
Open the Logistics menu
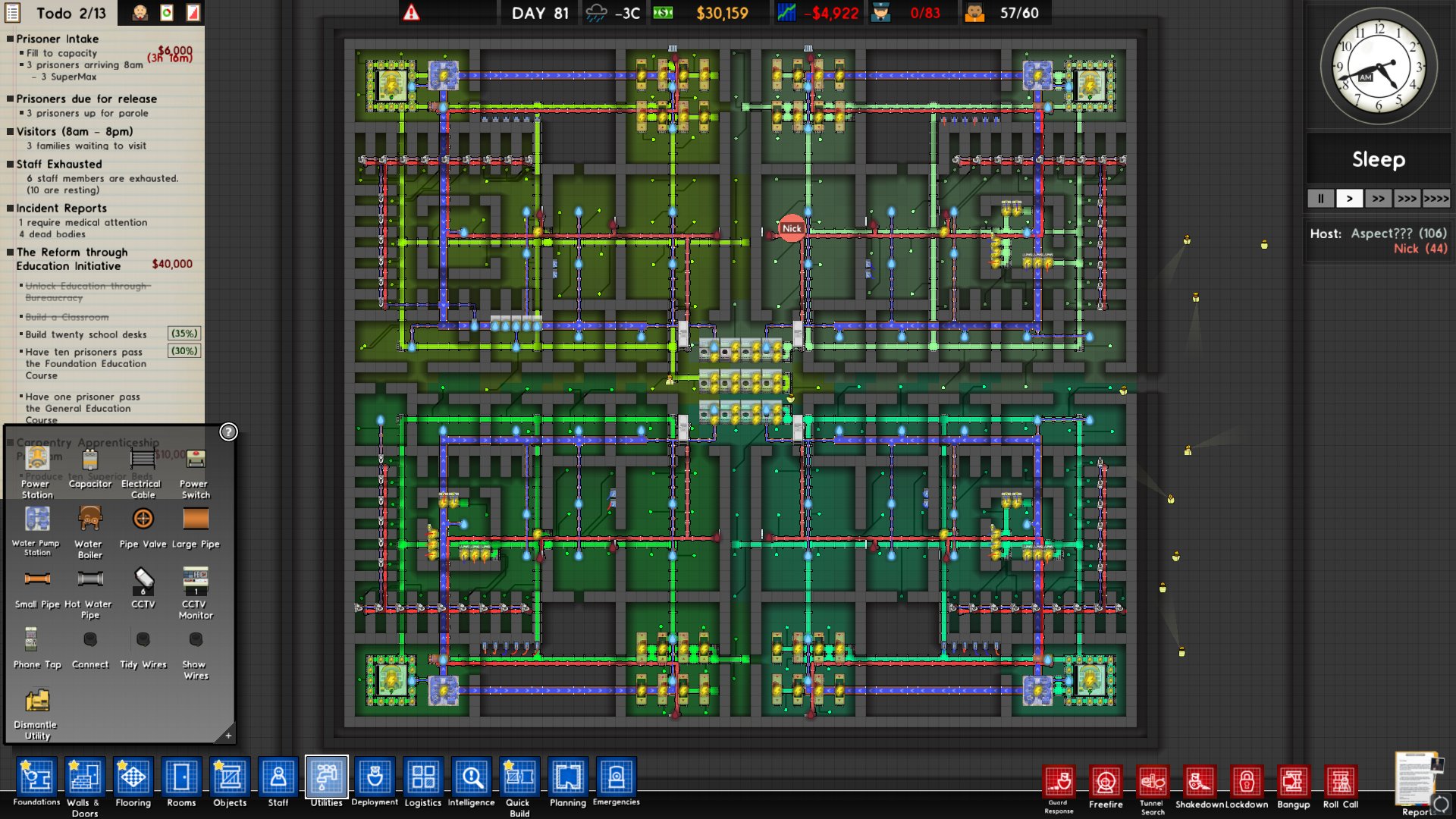[422, 777]
